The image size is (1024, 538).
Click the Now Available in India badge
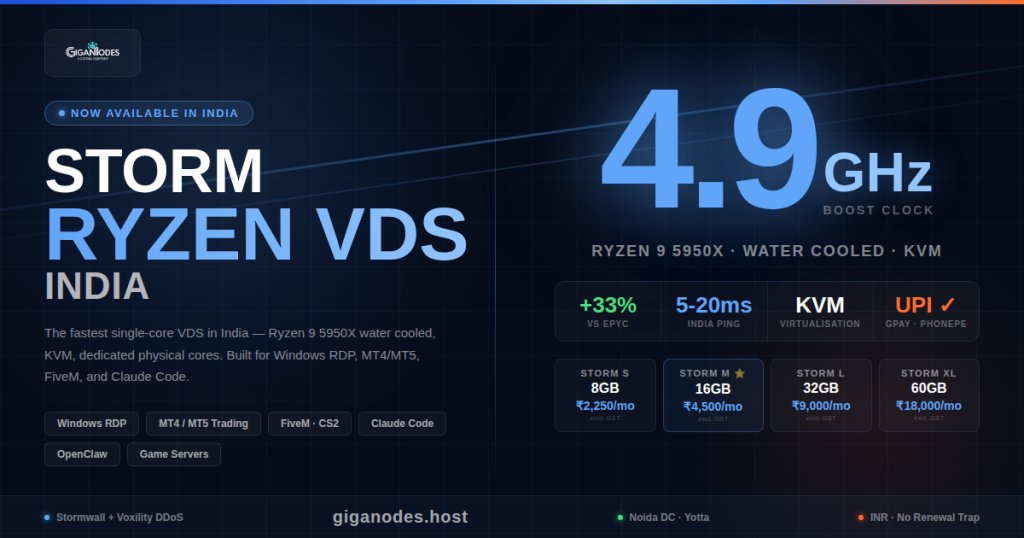click(149, 113)
